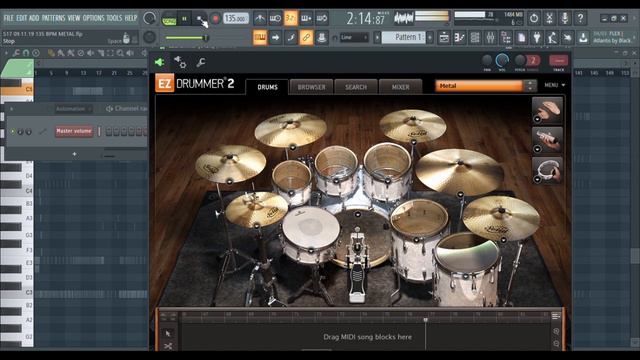Viewport: 640px width, 360px height.
Task: Open EZdrummer wrench settings icon
Action: tap(200, 62)
